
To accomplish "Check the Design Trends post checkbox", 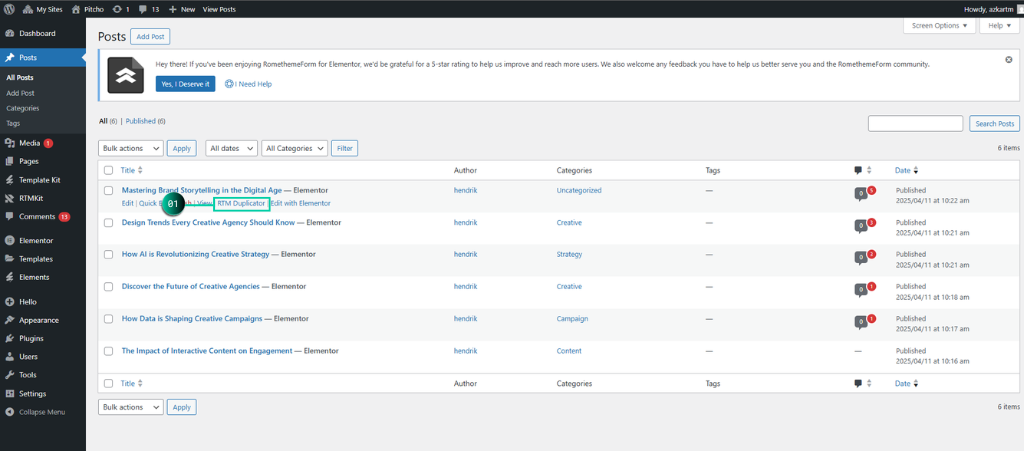I will [109, 223].
